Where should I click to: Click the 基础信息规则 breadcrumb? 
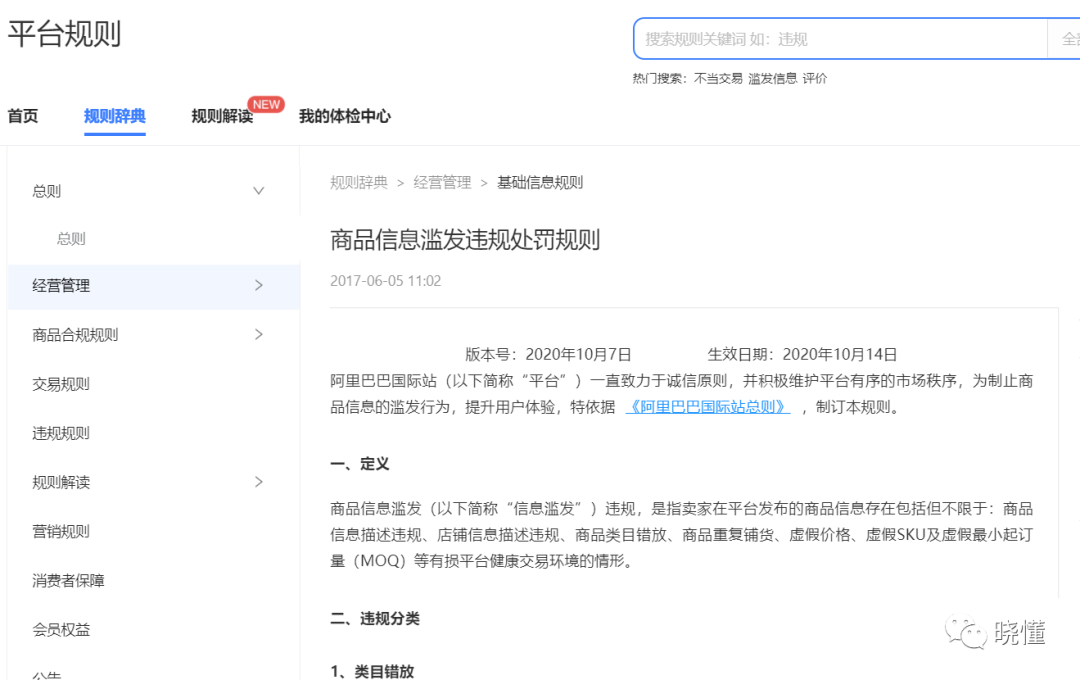point(540,183)
